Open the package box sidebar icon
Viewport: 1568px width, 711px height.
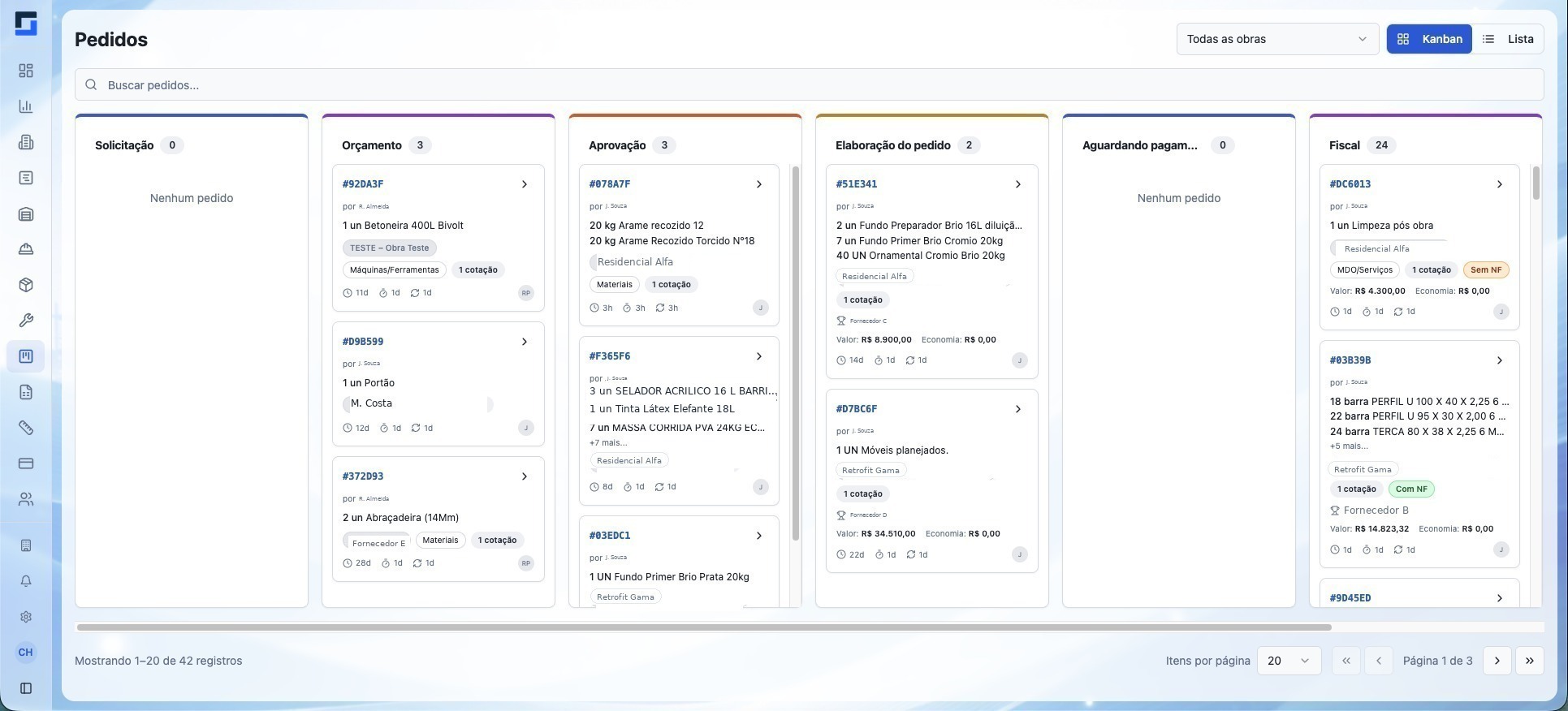tap(26, 285)
